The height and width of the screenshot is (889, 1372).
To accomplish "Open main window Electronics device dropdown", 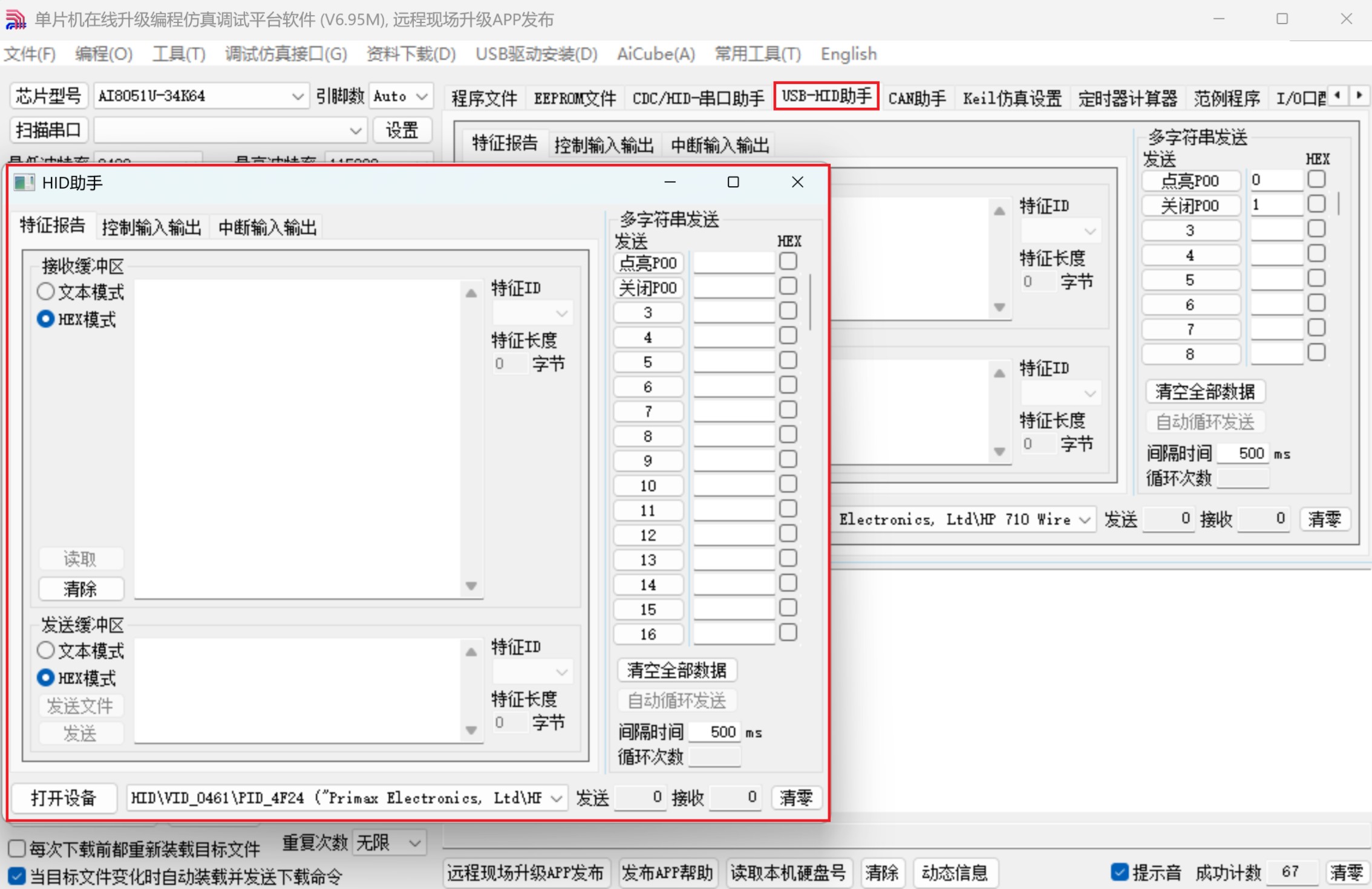I will click(1085, 519).
